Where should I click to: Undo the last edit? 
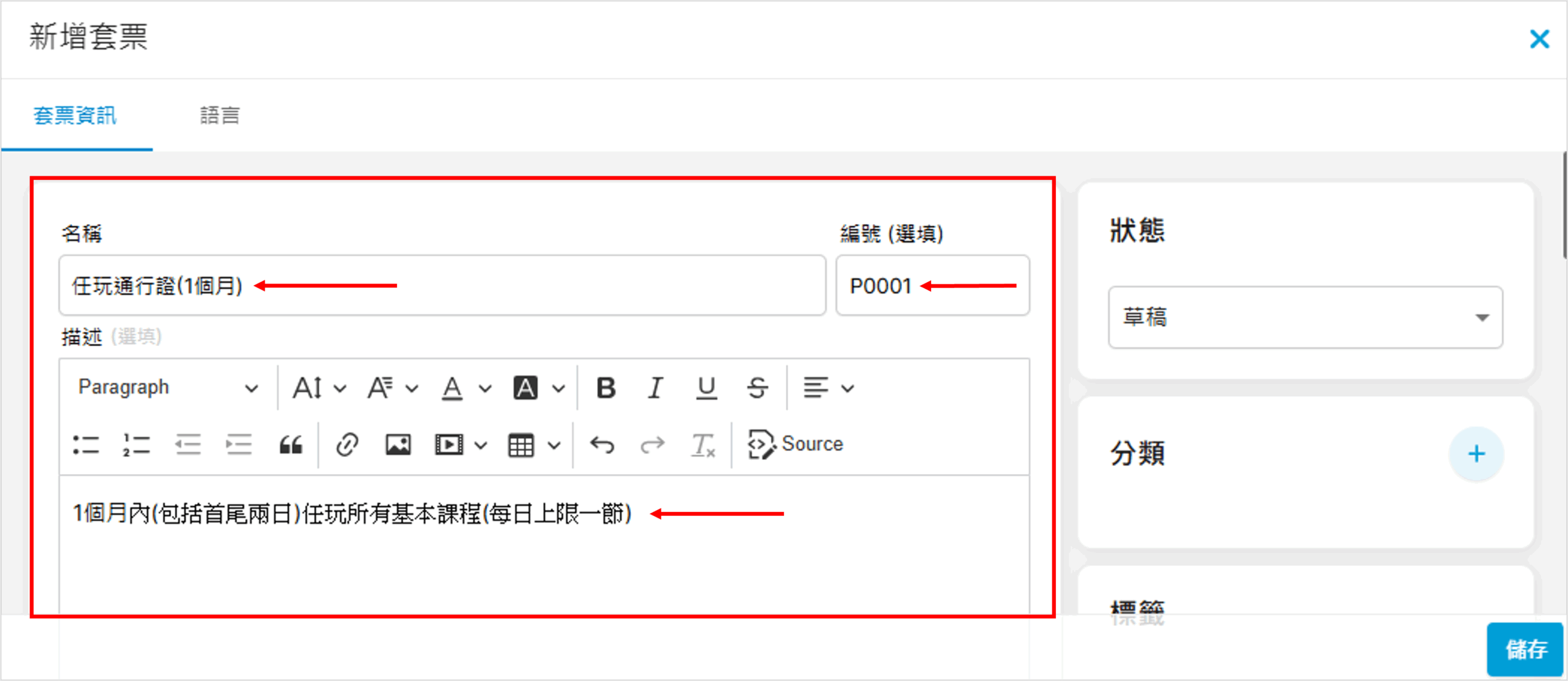tap(601, 445)
